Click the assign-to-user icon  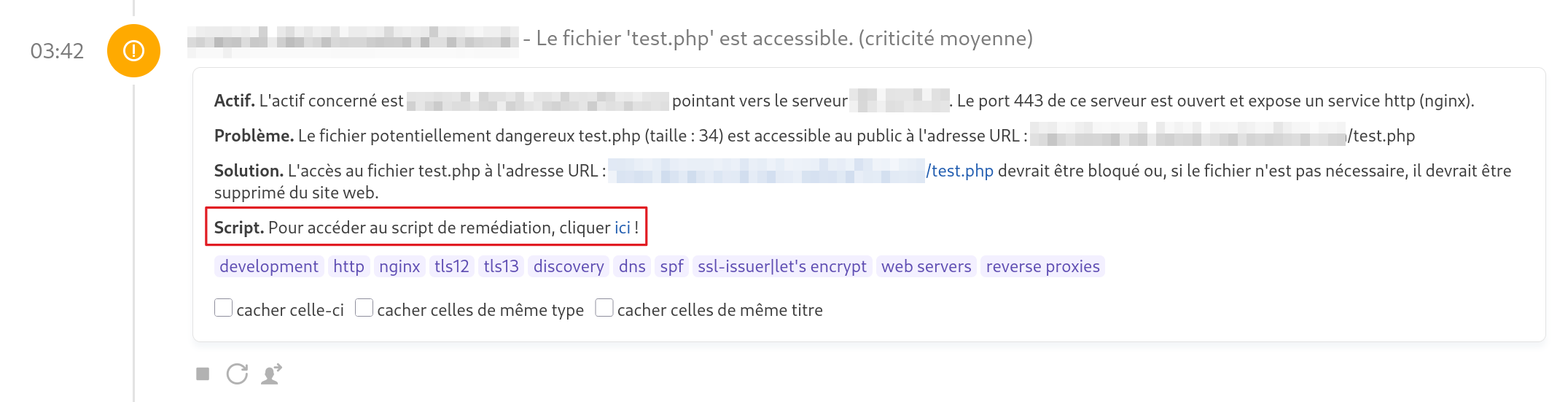coord(272,374)
